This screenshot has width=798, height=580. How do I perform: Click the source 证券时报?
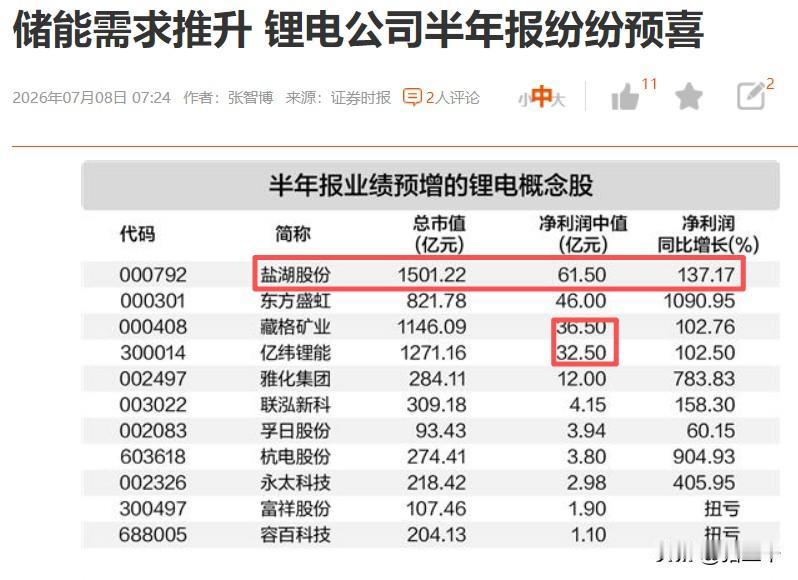point(360,97)
